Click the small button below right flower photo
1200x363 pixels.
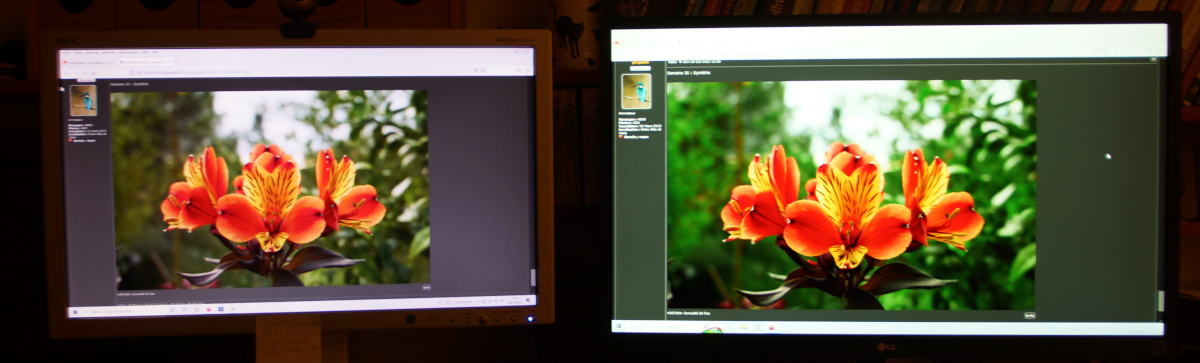pyautogui.click(x=1029, y=314)
